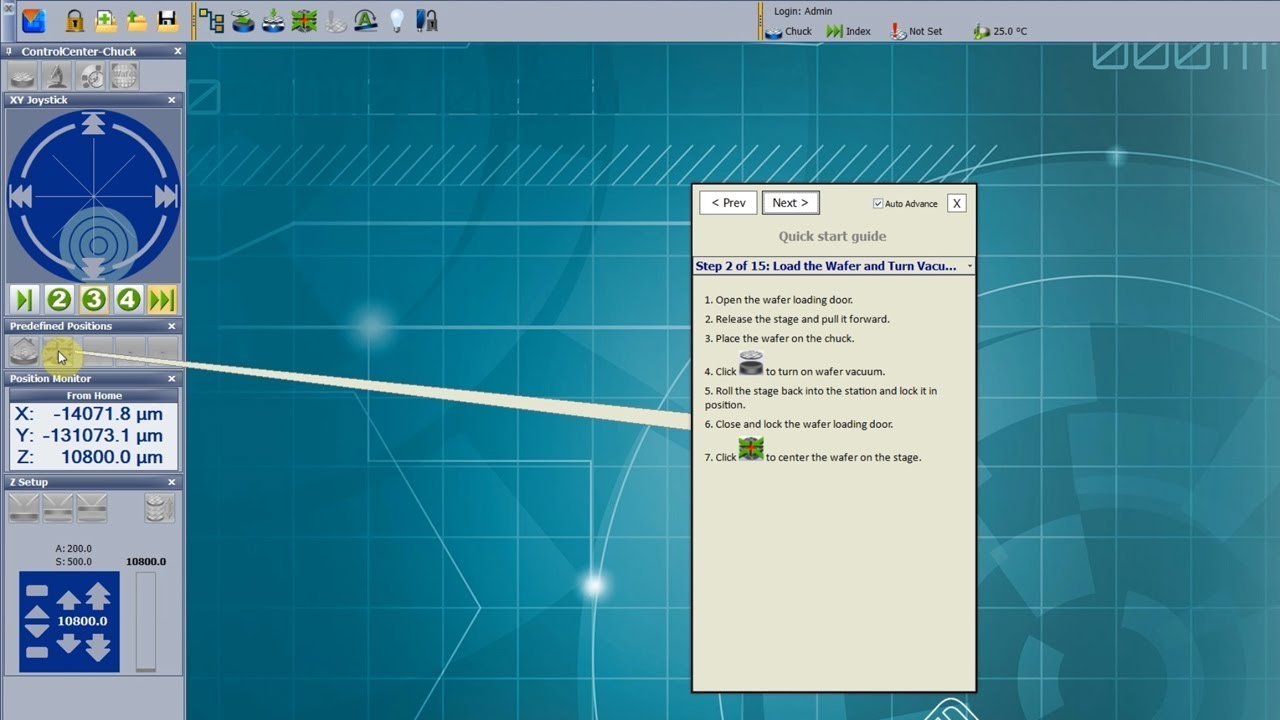Image resolution: width=1280 pixels, height=720 pixels.
Task: Click the wafer stack icon in Z Setup
Action: click(x=159, y=508)
